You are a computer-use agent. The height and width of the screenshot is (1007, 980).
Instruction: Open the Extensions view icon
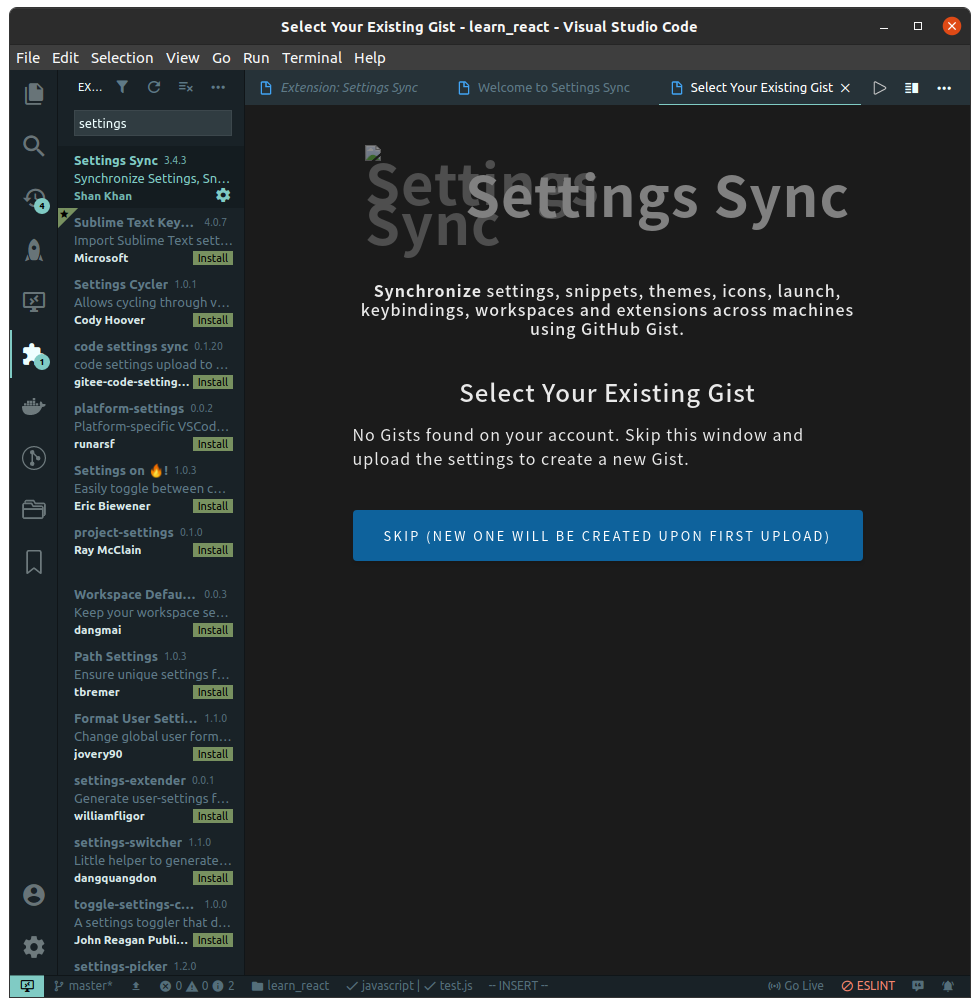(x=33, y=355)
